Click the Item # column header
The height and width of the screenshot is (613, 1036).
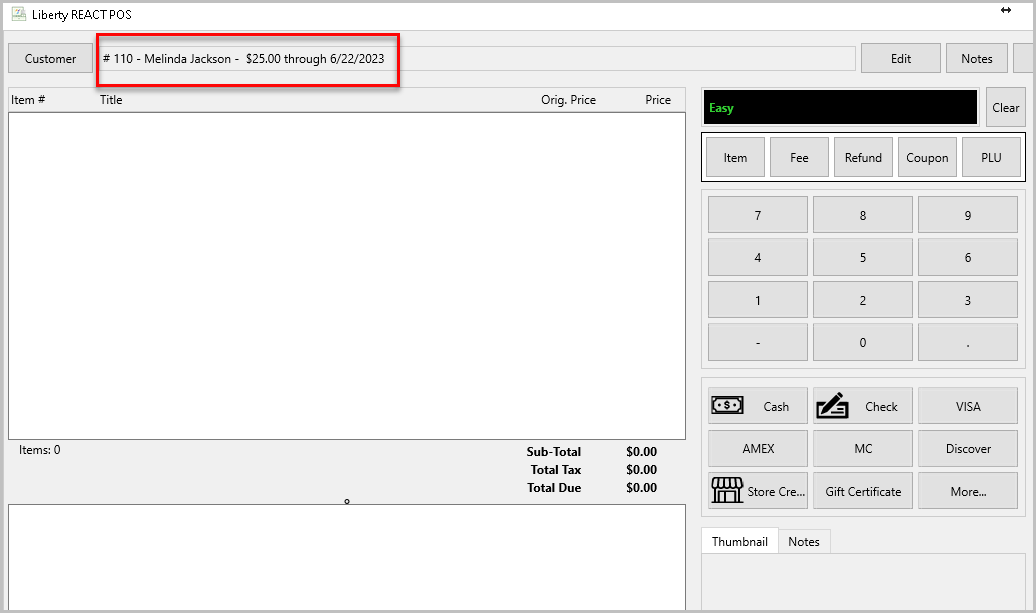(28, 100)
